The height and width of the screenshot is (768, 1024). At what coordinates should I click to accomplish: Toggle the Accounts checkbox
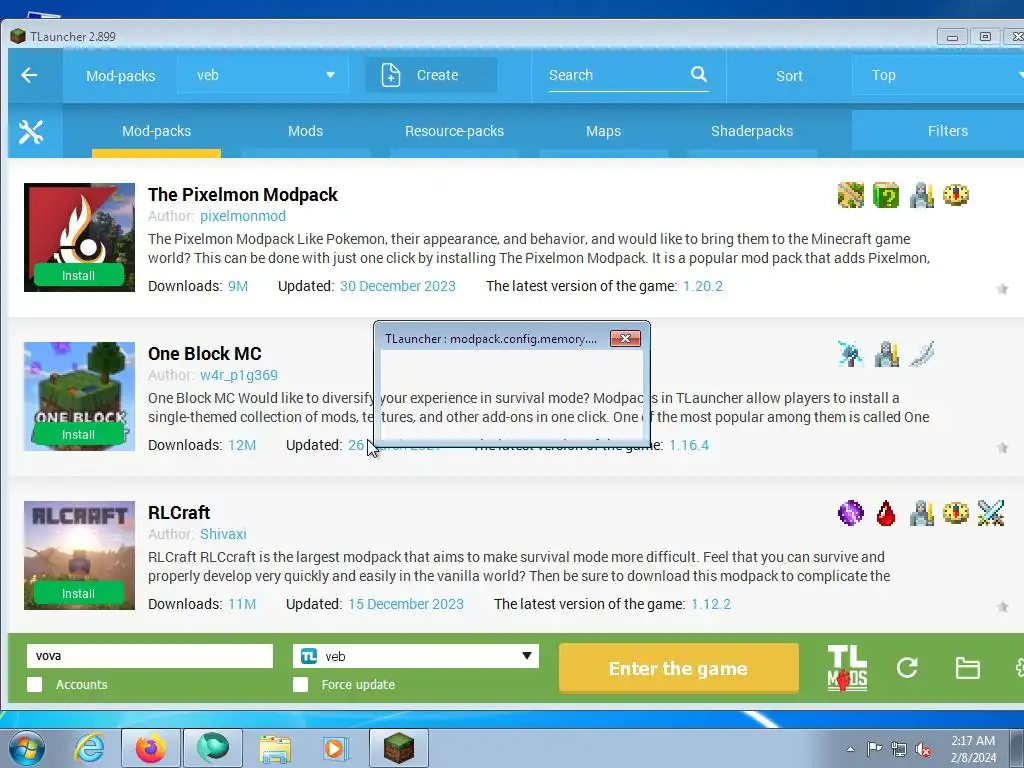click(x=35, y=684)
